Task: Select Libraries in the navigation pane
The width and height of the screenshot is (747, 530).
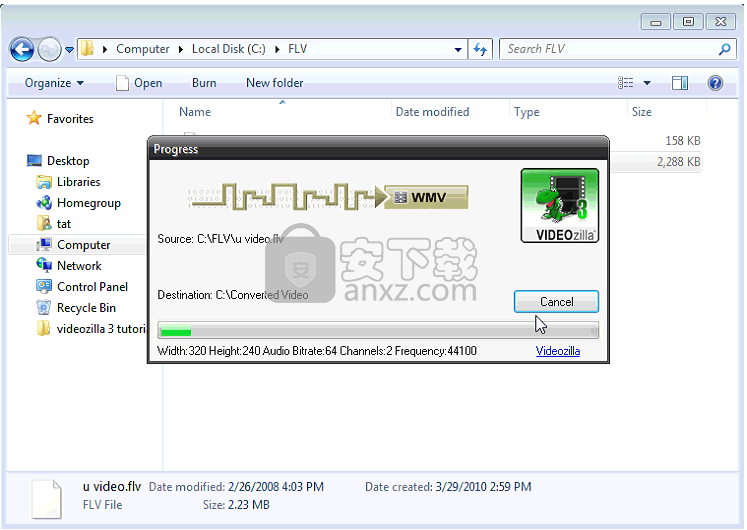Action: pos(78,182)
